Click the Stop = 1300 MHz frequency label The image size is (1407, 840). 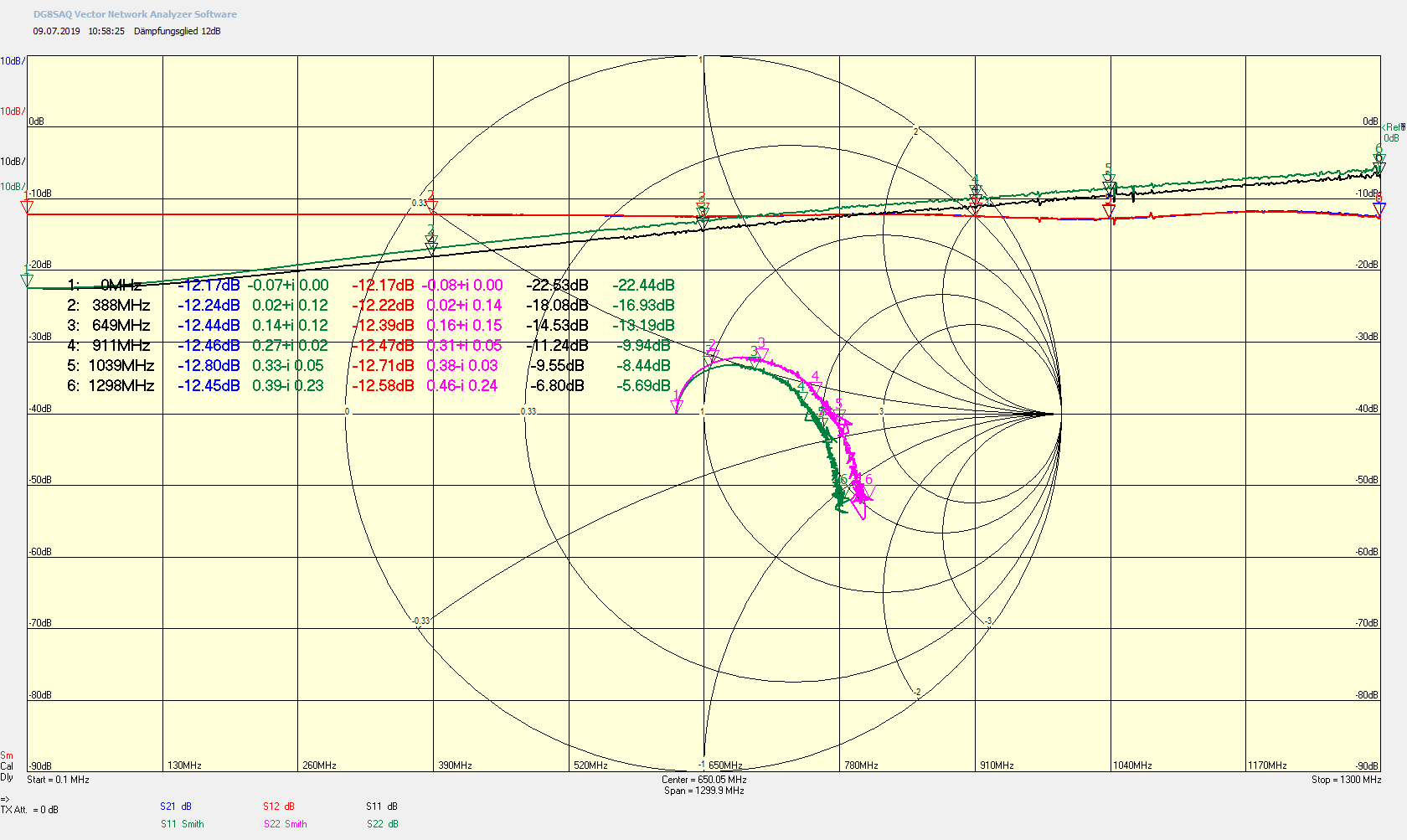pyautogui.click(x=1347, y=780)
